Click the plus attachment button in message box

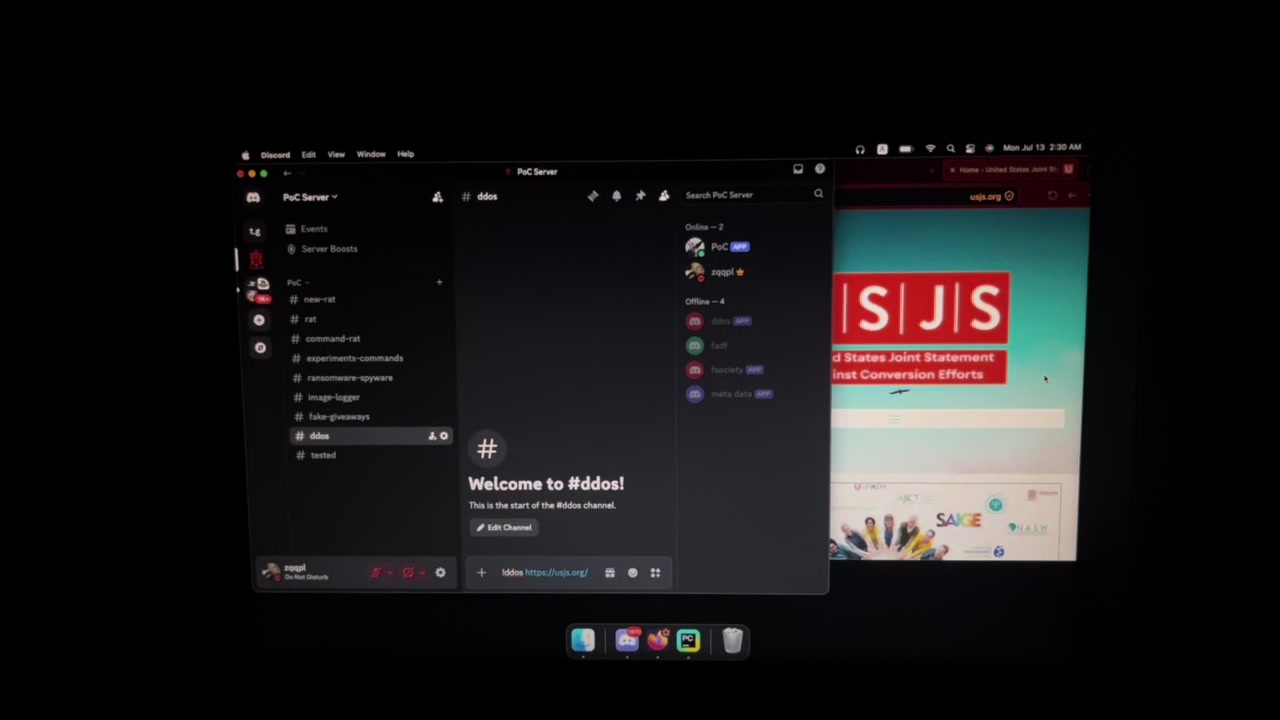[481, 573]
